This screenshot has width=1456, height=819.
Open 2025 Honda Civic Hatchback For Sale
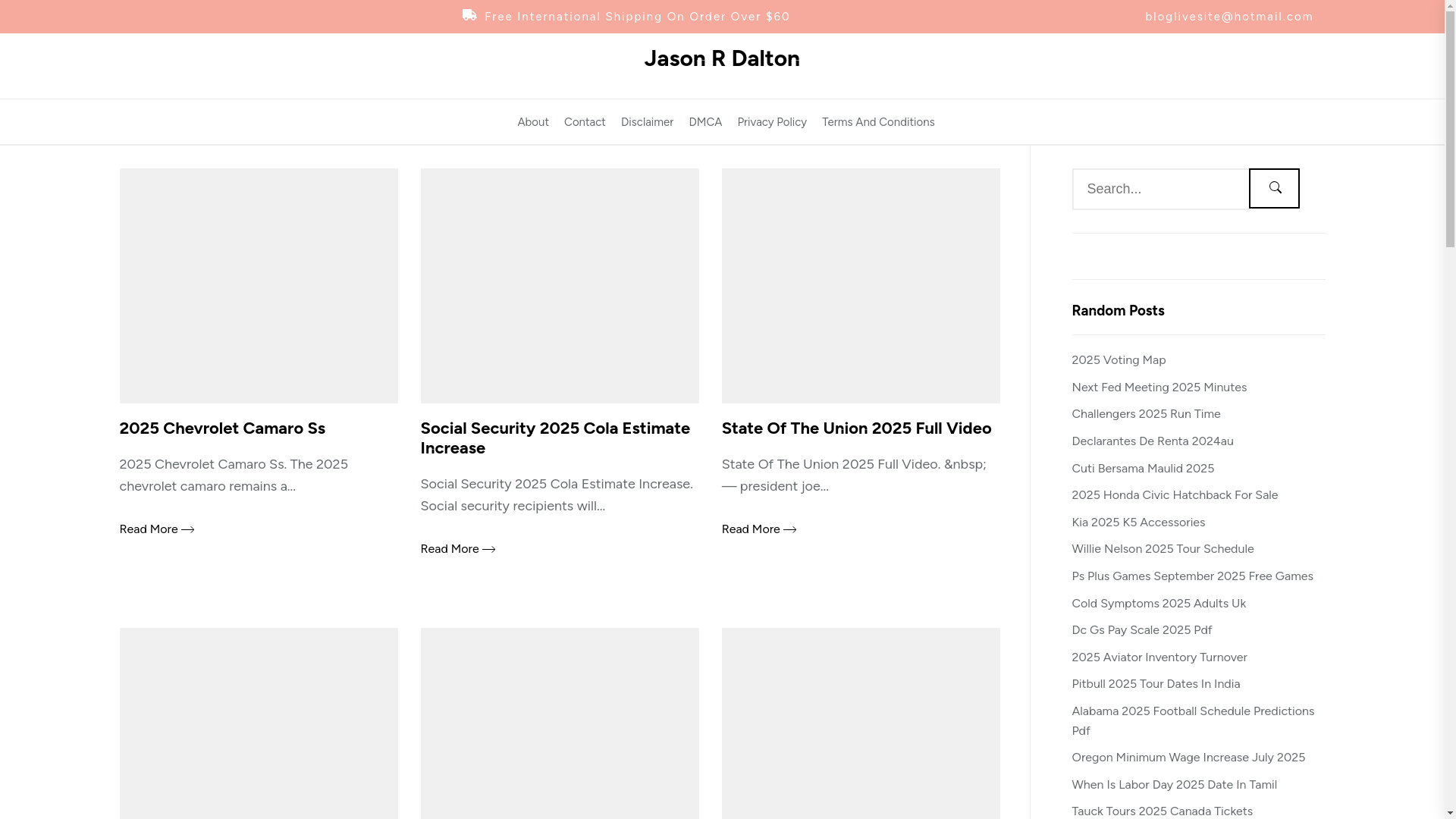[x=1175, y=495]
